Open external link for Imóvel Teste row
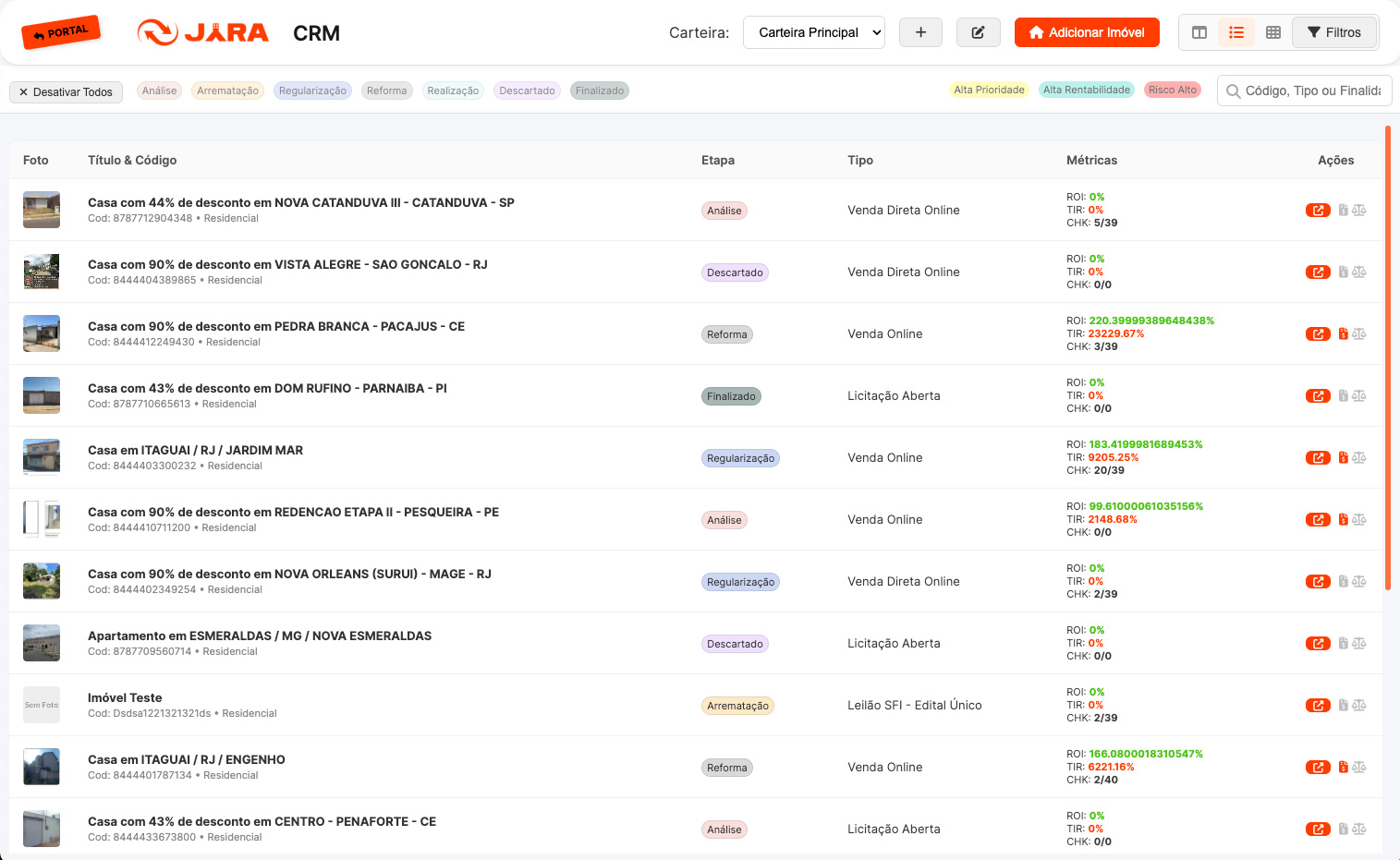The image size is (1400, 860). point(1318,705)
